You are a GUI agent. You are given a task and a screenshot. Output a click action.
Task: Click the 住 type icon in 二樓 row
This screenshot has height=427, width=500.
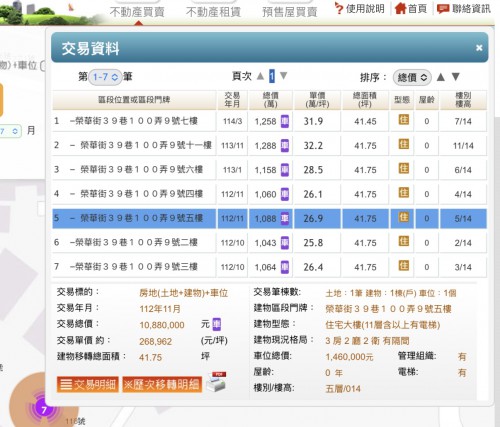403,241
